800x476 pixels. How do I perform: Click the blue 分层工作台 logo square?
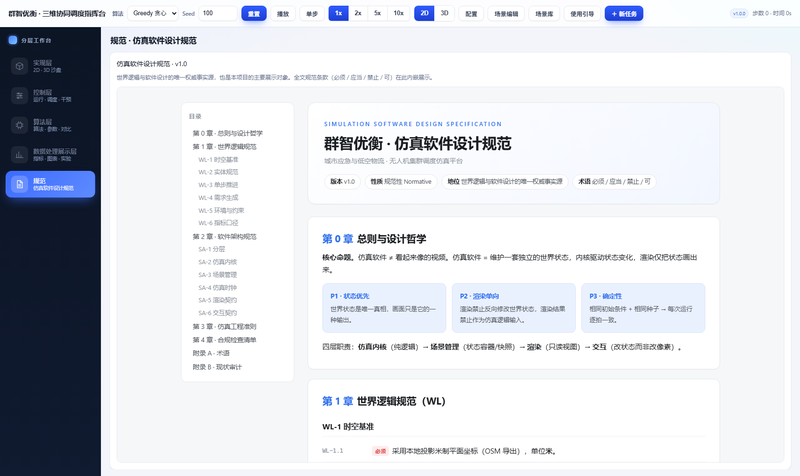(x=13, y=40)
